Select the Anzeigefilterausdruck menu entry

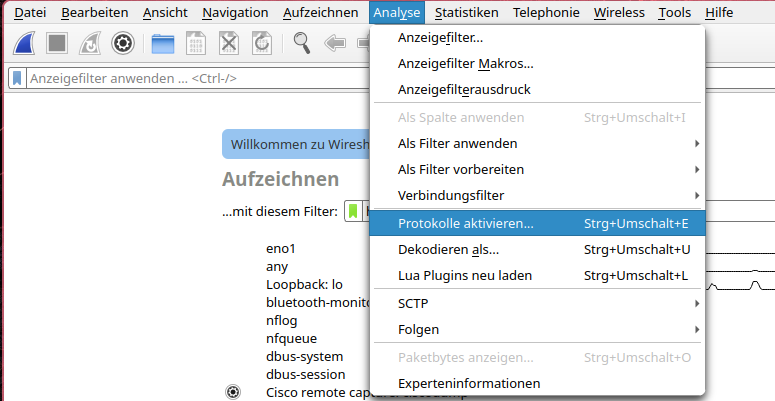tap(537, 89)
